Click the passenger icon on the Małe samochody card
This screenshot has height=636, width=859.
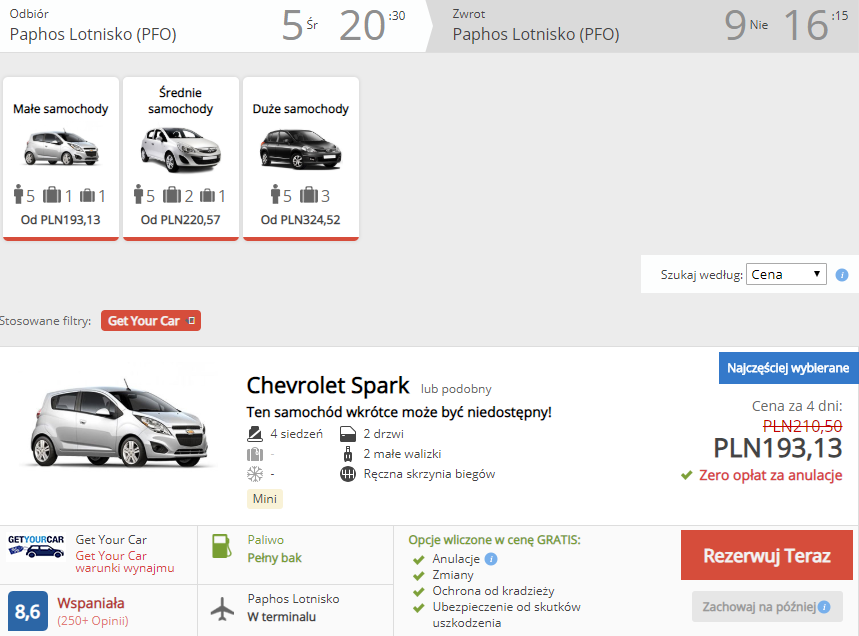click(x=19, y=194)
